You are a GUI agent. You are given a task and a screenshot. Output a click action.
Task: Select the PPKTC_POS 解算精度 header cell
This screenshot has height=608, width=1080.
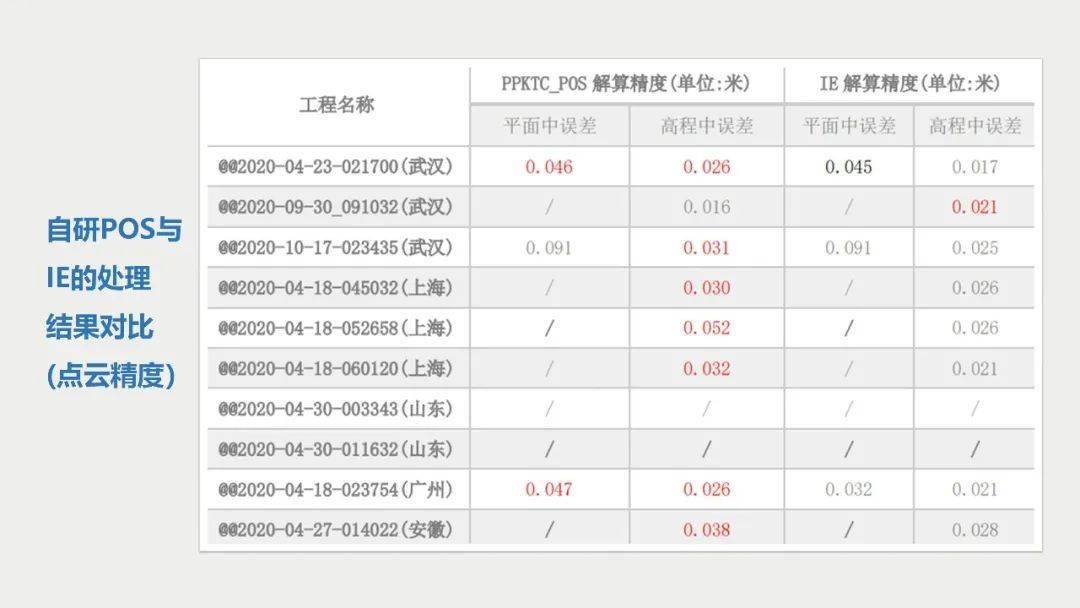(x=625, y=84)
